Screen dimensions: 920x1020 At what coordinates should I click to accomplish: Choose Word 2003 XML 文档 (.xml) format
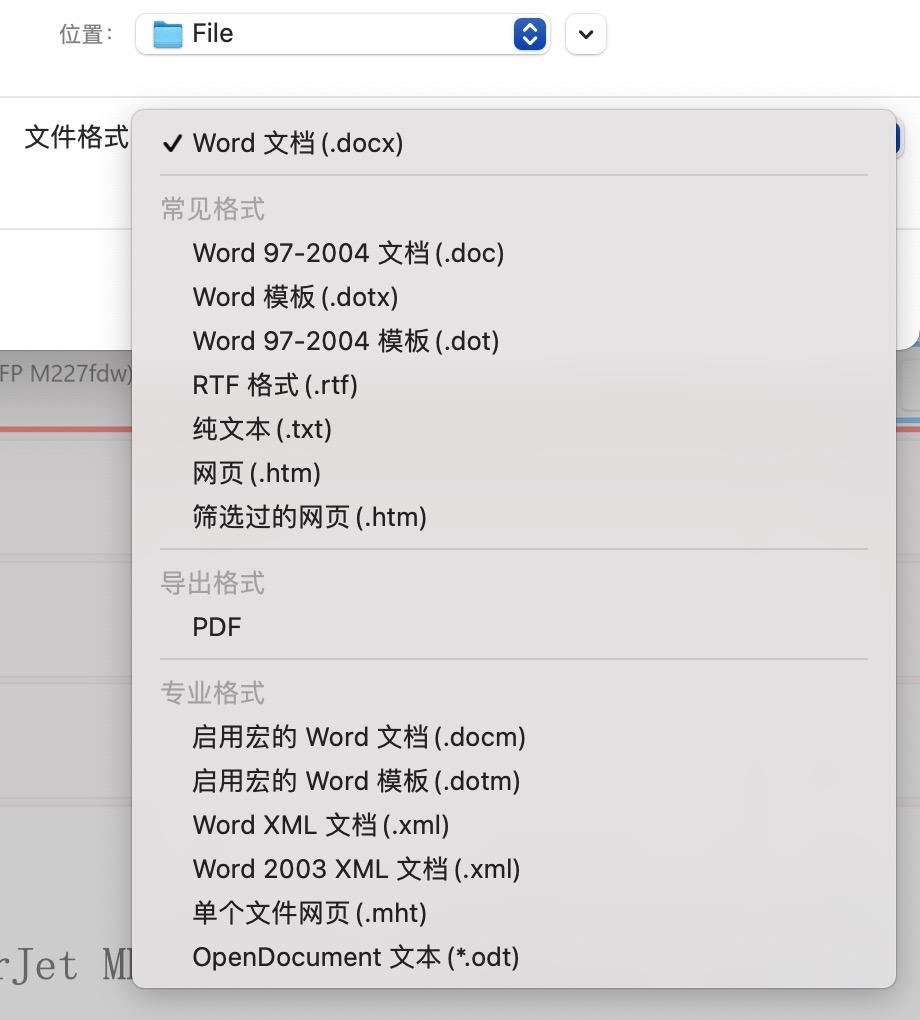(355, 869)
